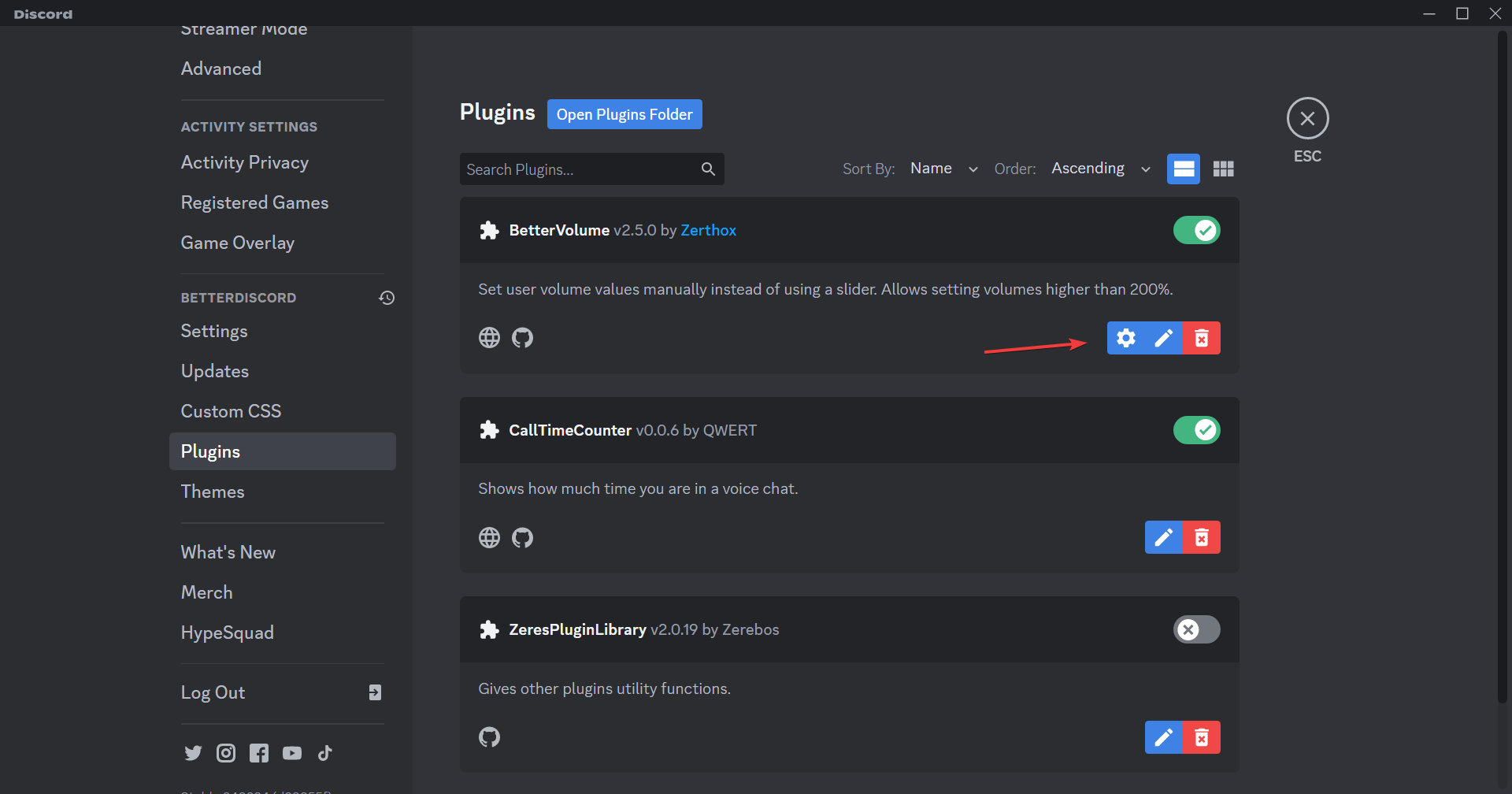Viewport: 1512px width, 794px height.
Task: Go to Activity Privacy settings
Action: (x=283, y=162)
